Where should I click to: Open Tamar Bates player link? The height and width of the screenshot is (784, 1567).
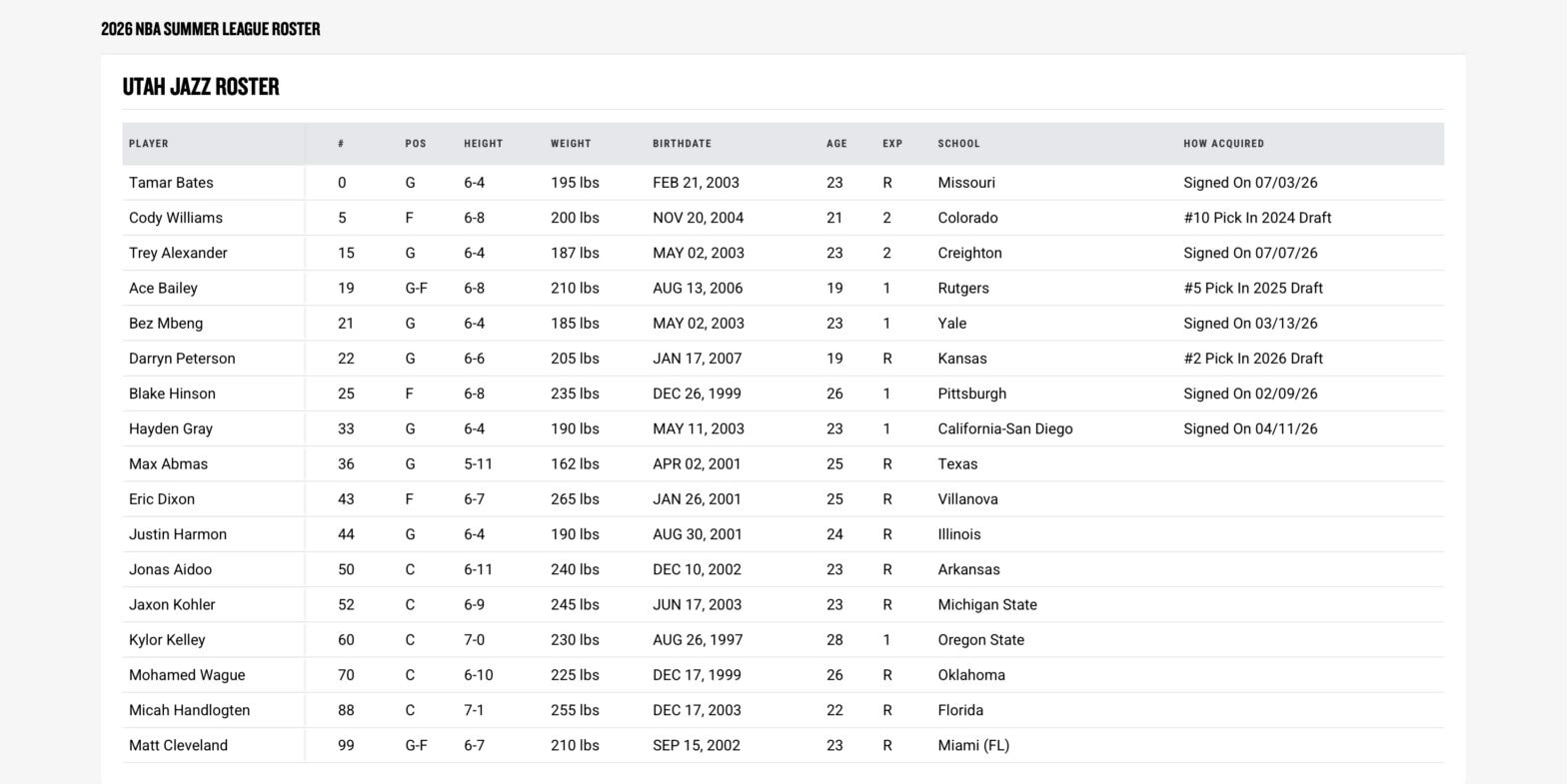[x=171, y=183]
